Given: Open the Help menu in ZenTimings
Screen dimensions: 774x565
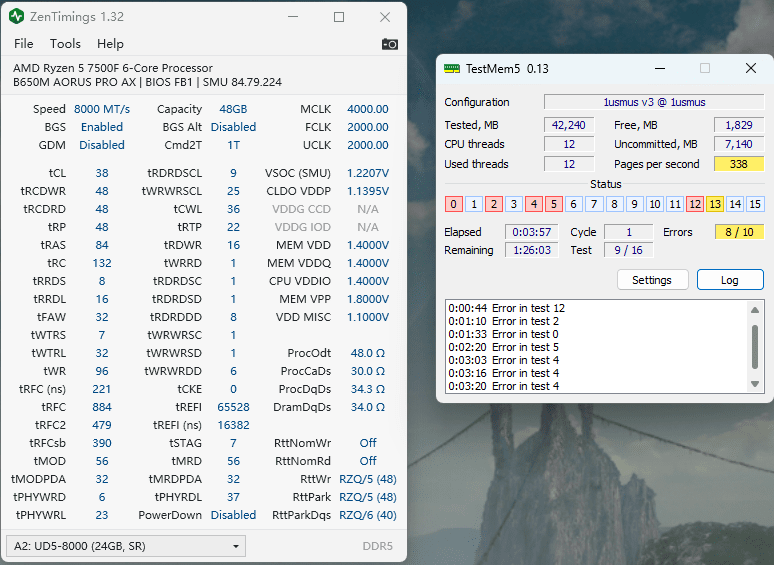Looking at the screenshot, I should point(110,44).
